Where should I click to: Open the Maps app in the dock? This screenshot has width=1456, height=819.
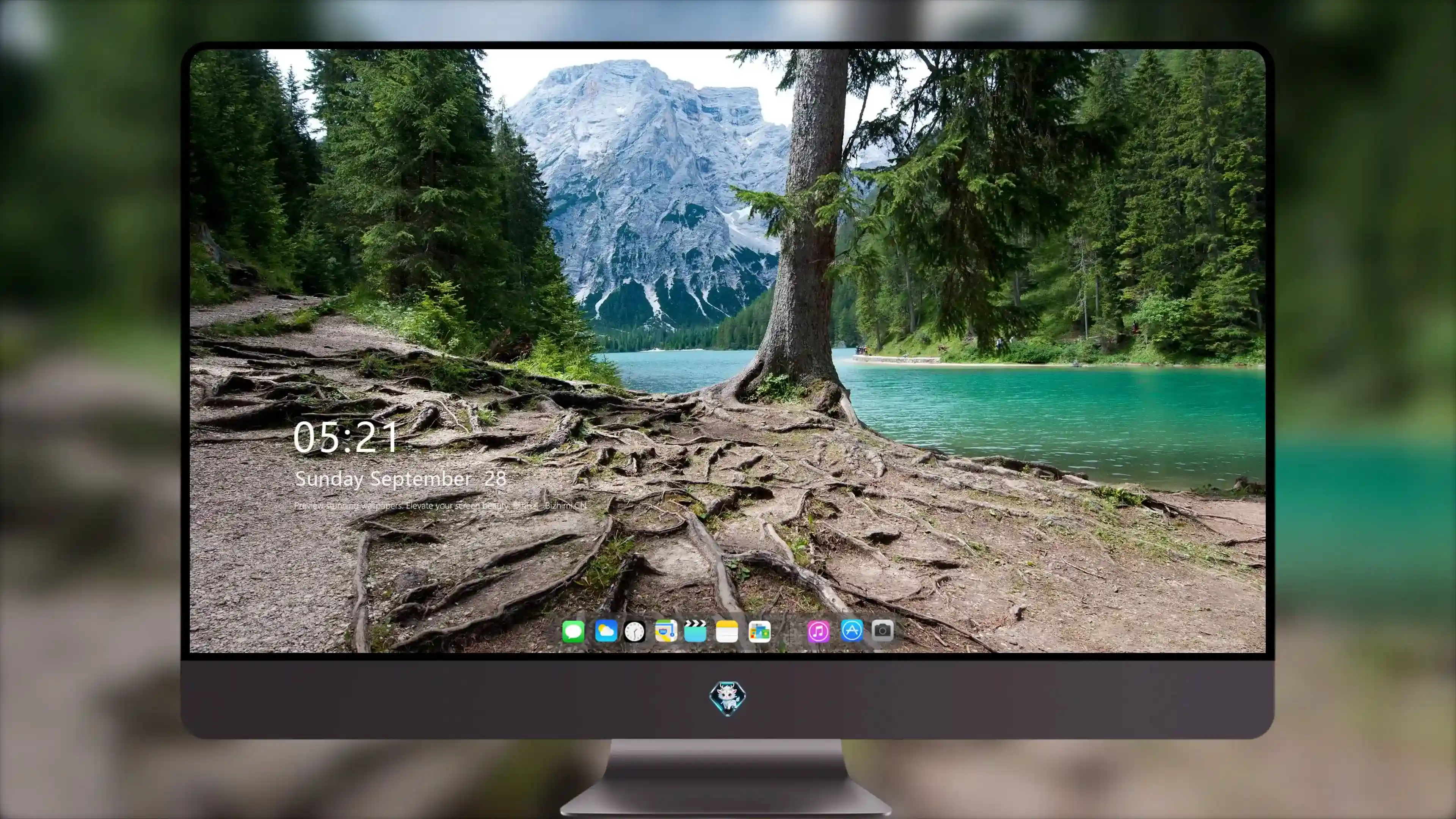click(x=666, y=631)
